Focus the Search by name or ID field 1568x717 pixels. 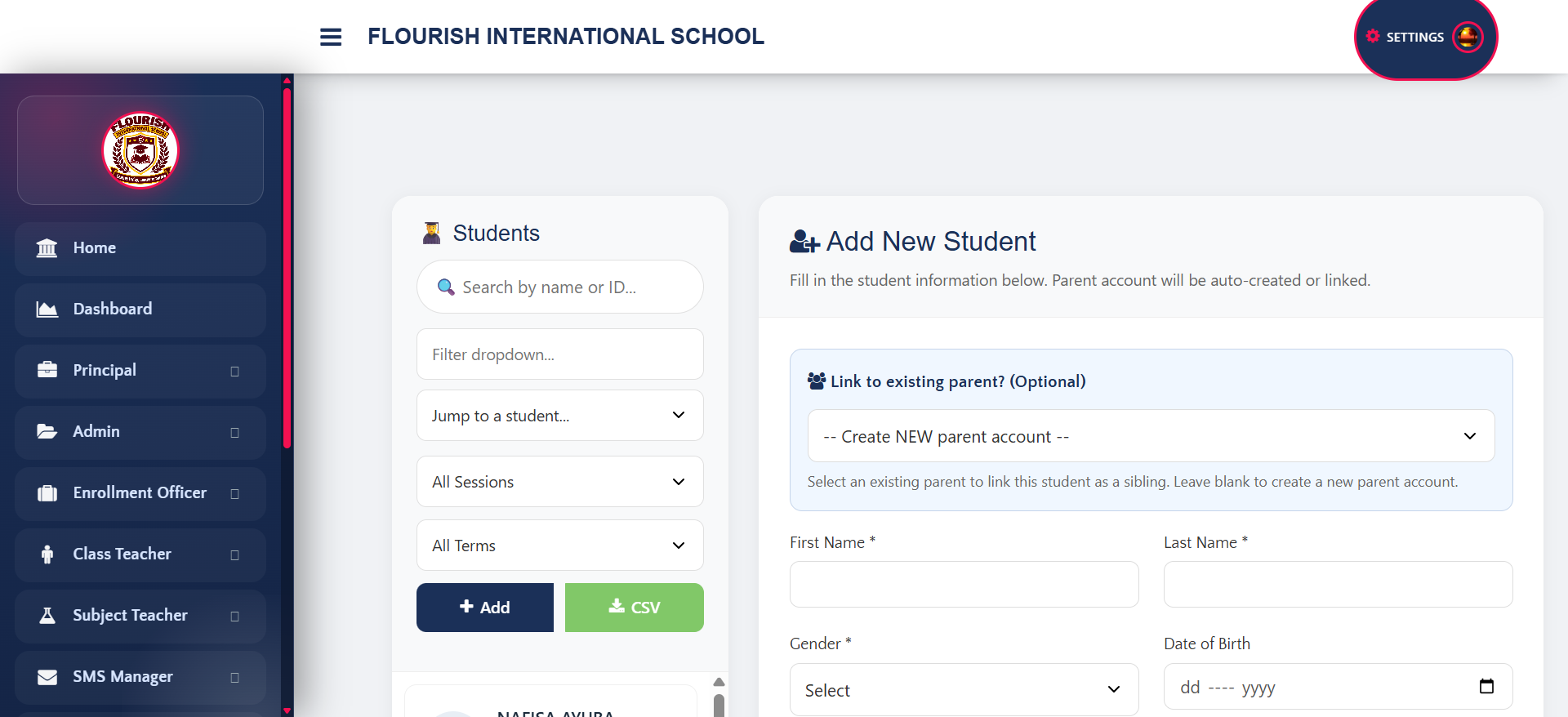[x=560, y=287]
